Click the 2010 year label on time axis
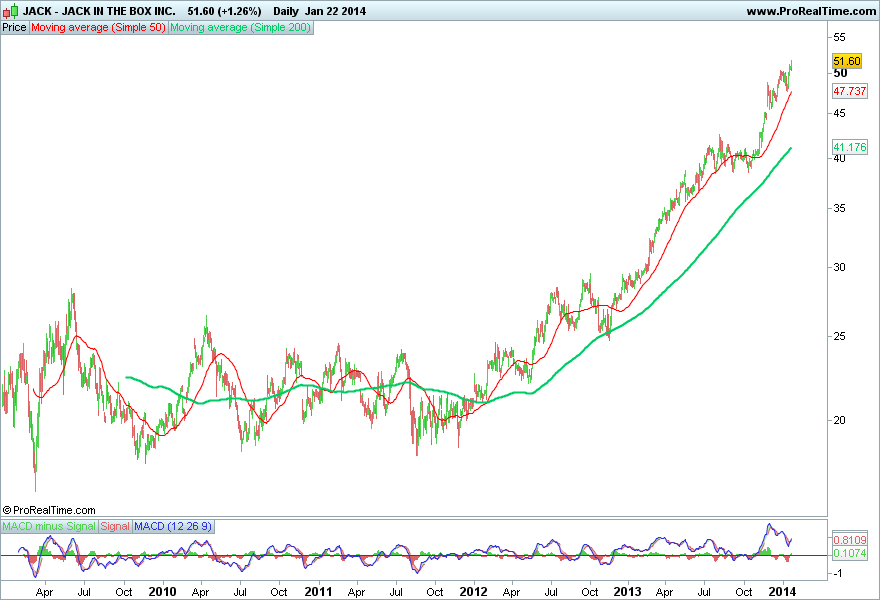This screenshot has width=880, height=600. (x=162, y=592)
